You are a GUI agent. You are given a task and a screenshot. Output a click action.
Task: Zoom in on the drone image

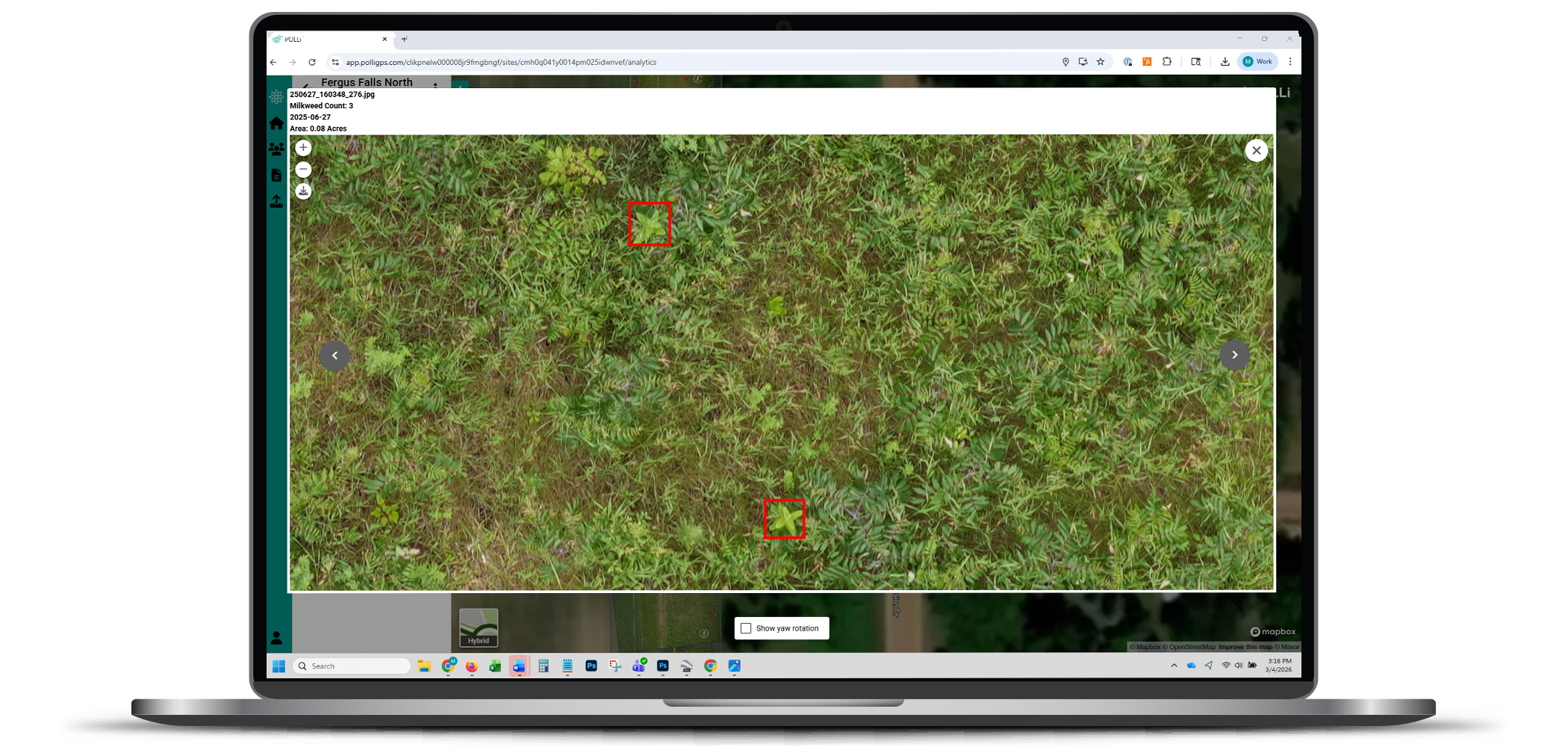tap(303, 148)
